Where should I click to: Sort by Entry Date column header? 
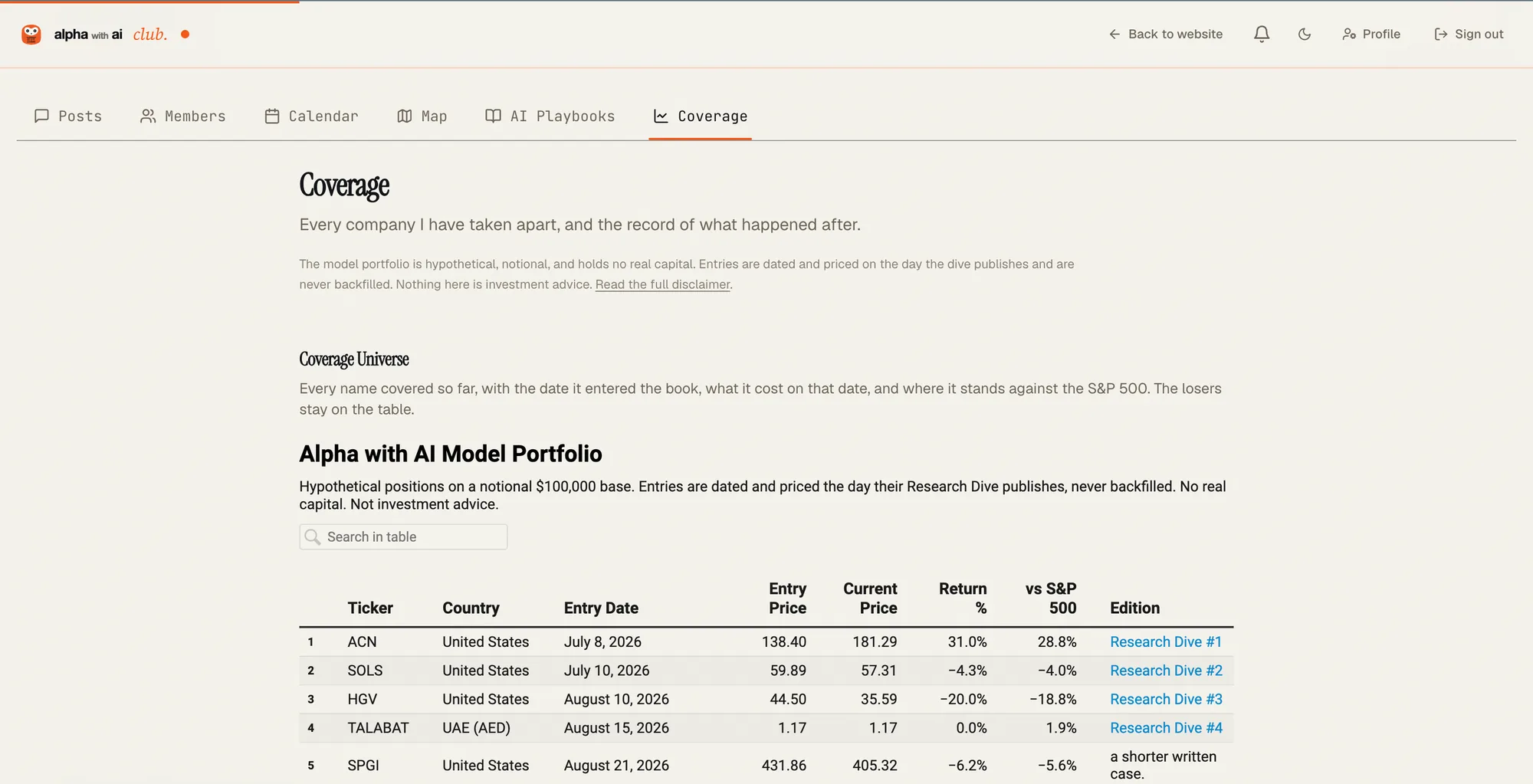[x=601, y=608]
